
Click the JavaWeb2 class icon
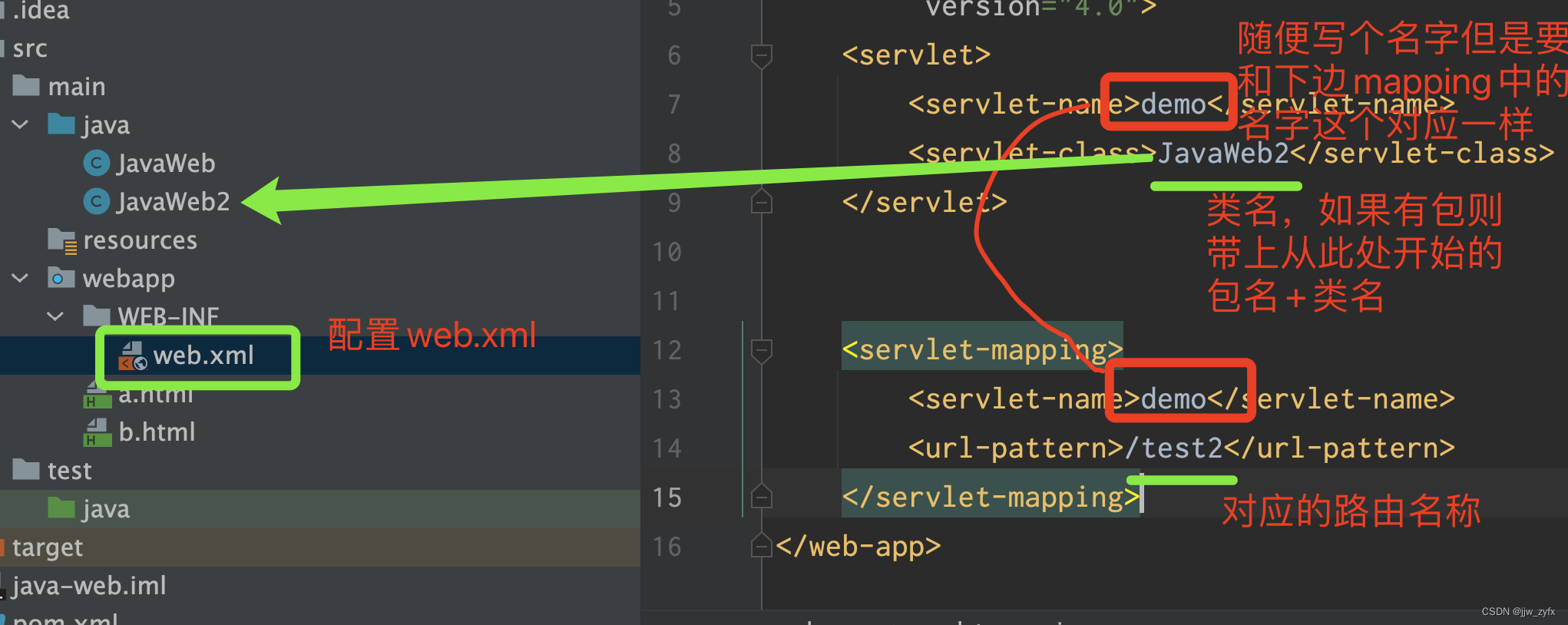[96, 201]
